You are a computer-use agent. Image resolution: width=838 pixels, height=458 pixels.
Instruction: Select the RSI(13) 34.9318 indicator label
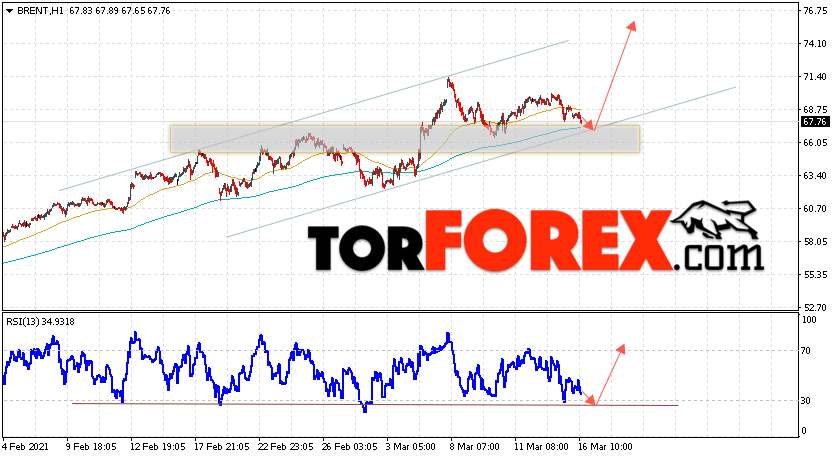[41, 322]
